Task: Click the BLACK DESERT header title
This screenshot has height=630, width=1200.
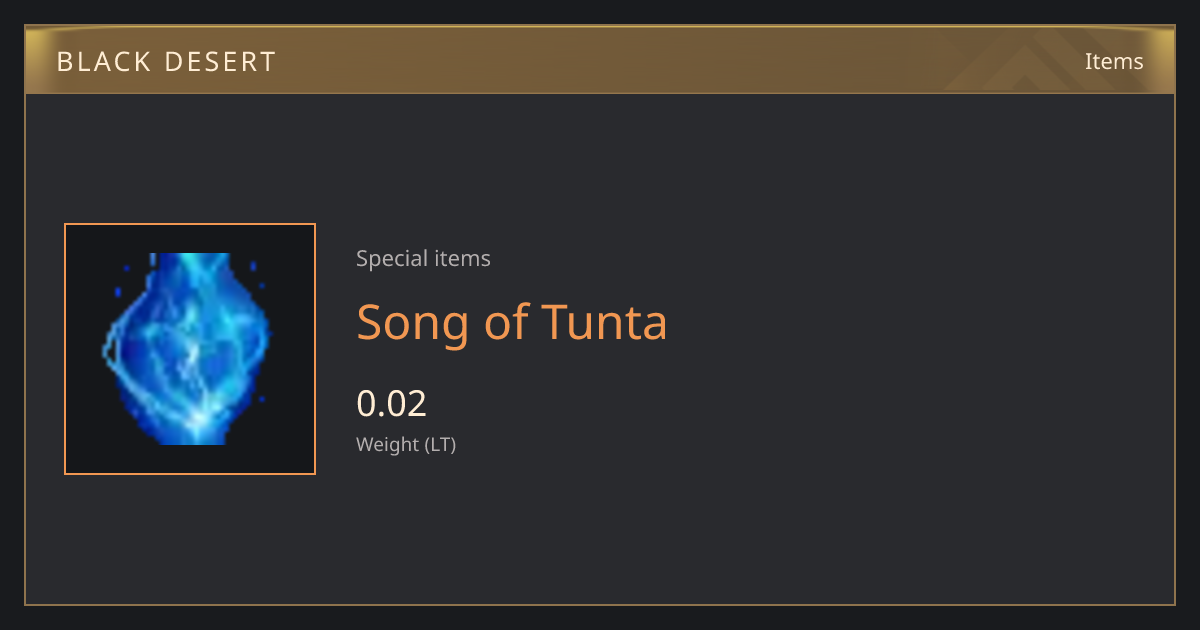Action: 167,62
